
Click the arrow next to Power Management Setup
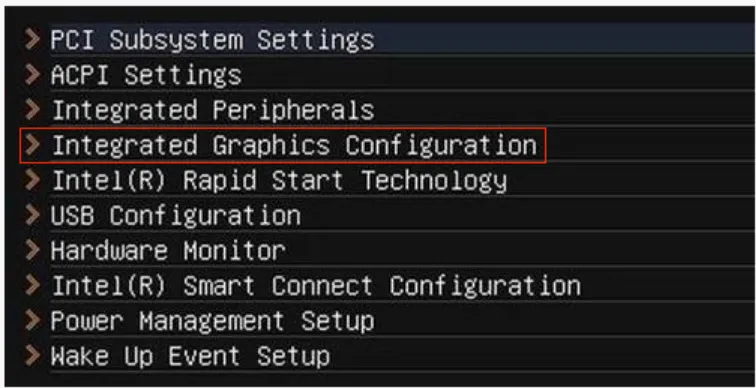[33, 321]
